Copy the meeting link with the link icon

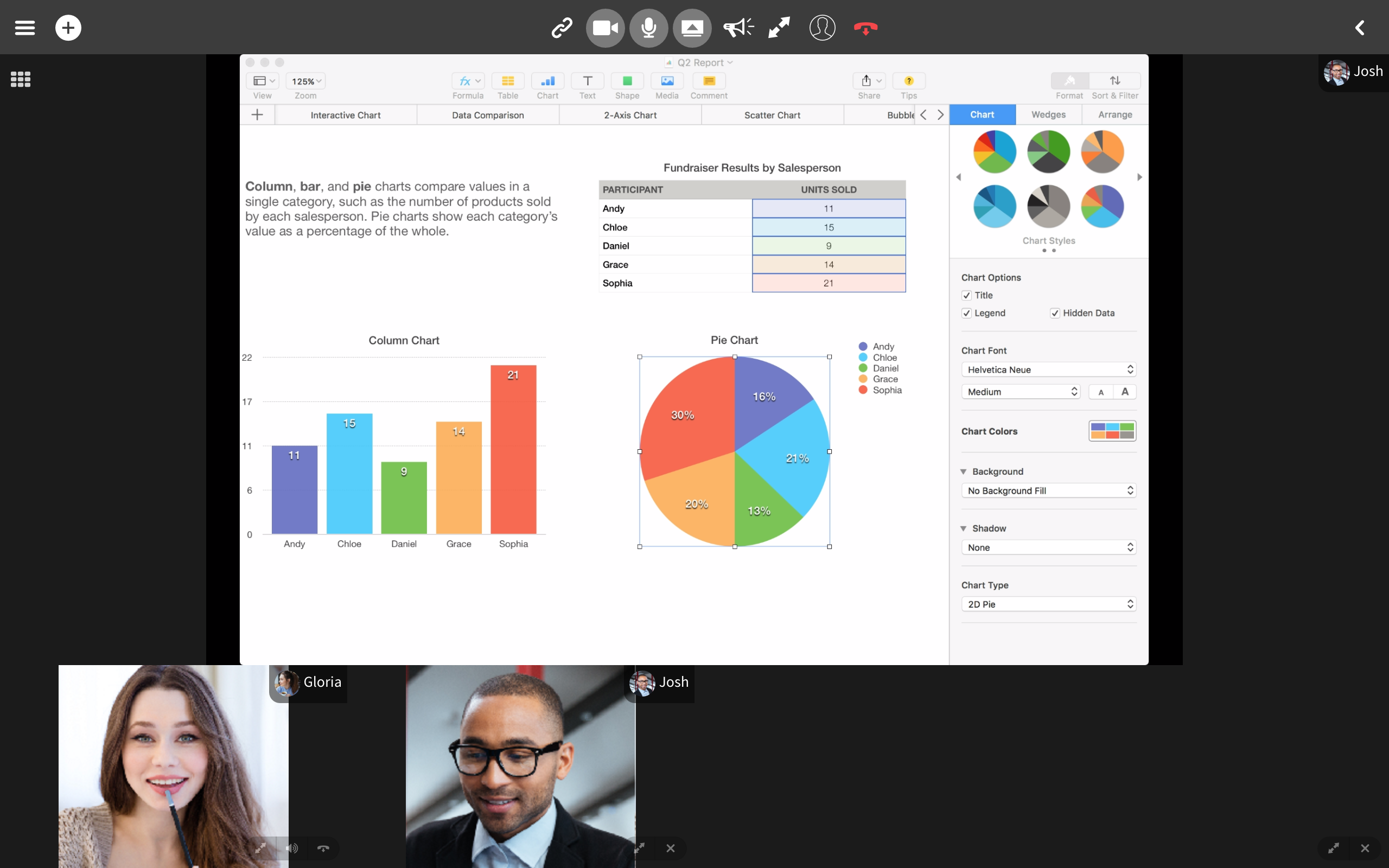(562, 28)
